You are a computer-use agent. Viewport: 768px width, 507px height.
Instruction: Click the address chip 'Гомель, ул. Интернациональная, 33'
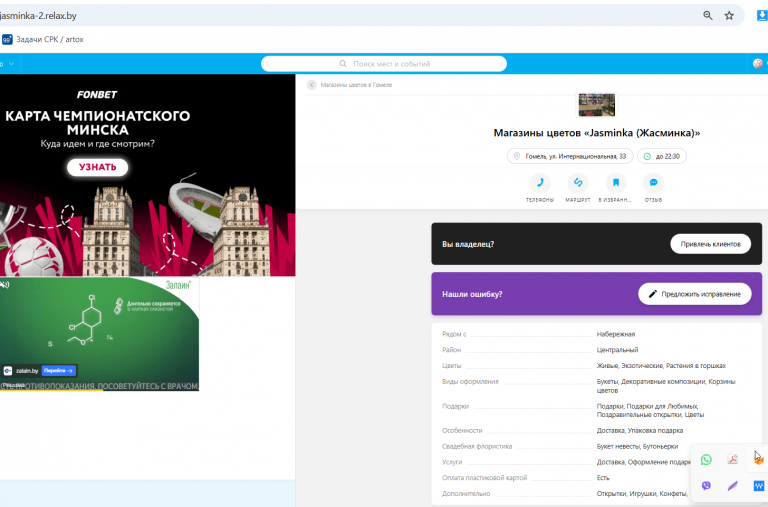pos(570,156)
